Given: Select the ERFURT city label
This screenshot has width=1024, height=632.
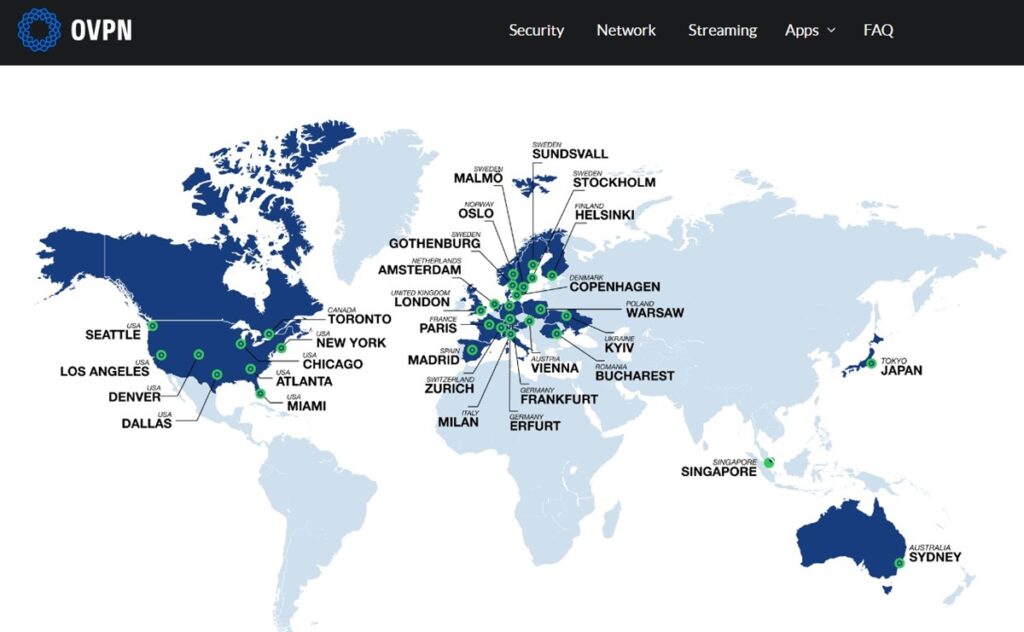Looking at the screenshot, I should coord(535,426).
